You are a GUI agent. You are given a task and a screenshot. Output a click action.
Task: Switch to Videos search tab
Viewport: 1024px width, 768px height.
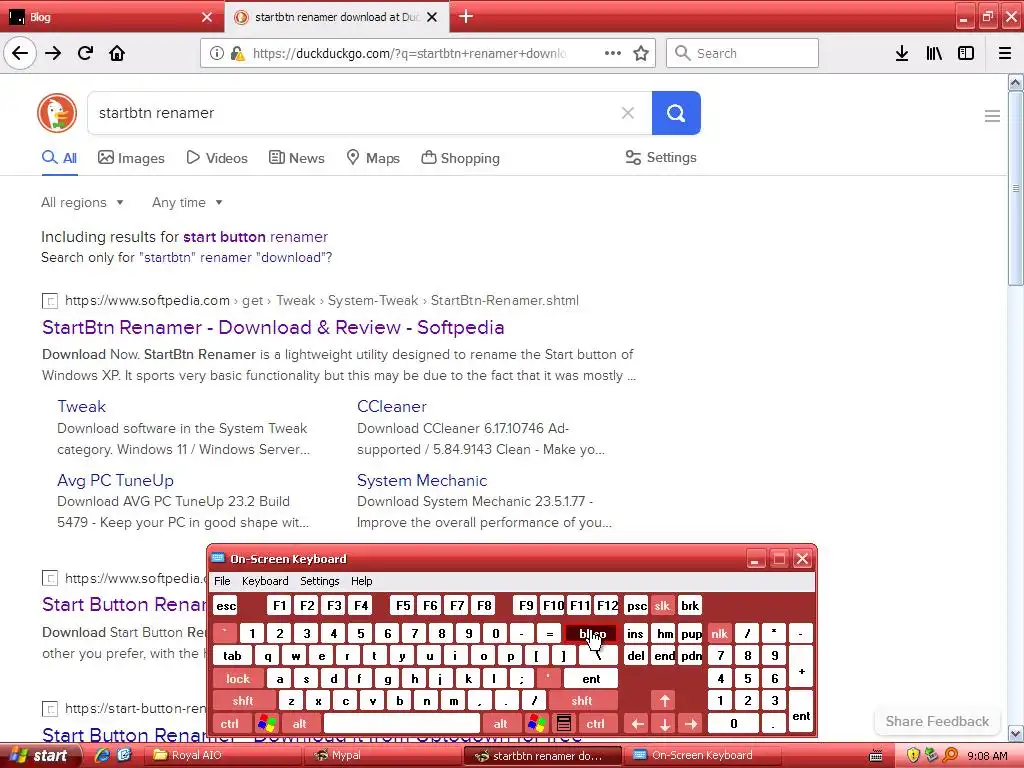[217, 158]
